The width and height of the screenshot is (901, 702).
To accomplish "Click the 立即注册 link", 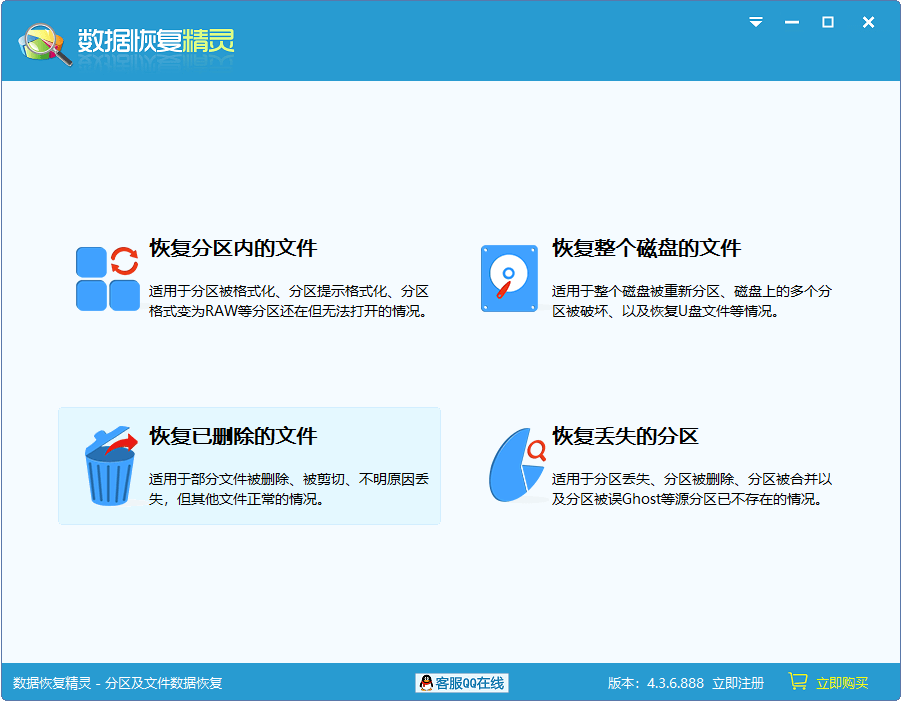I will [738, 683].
